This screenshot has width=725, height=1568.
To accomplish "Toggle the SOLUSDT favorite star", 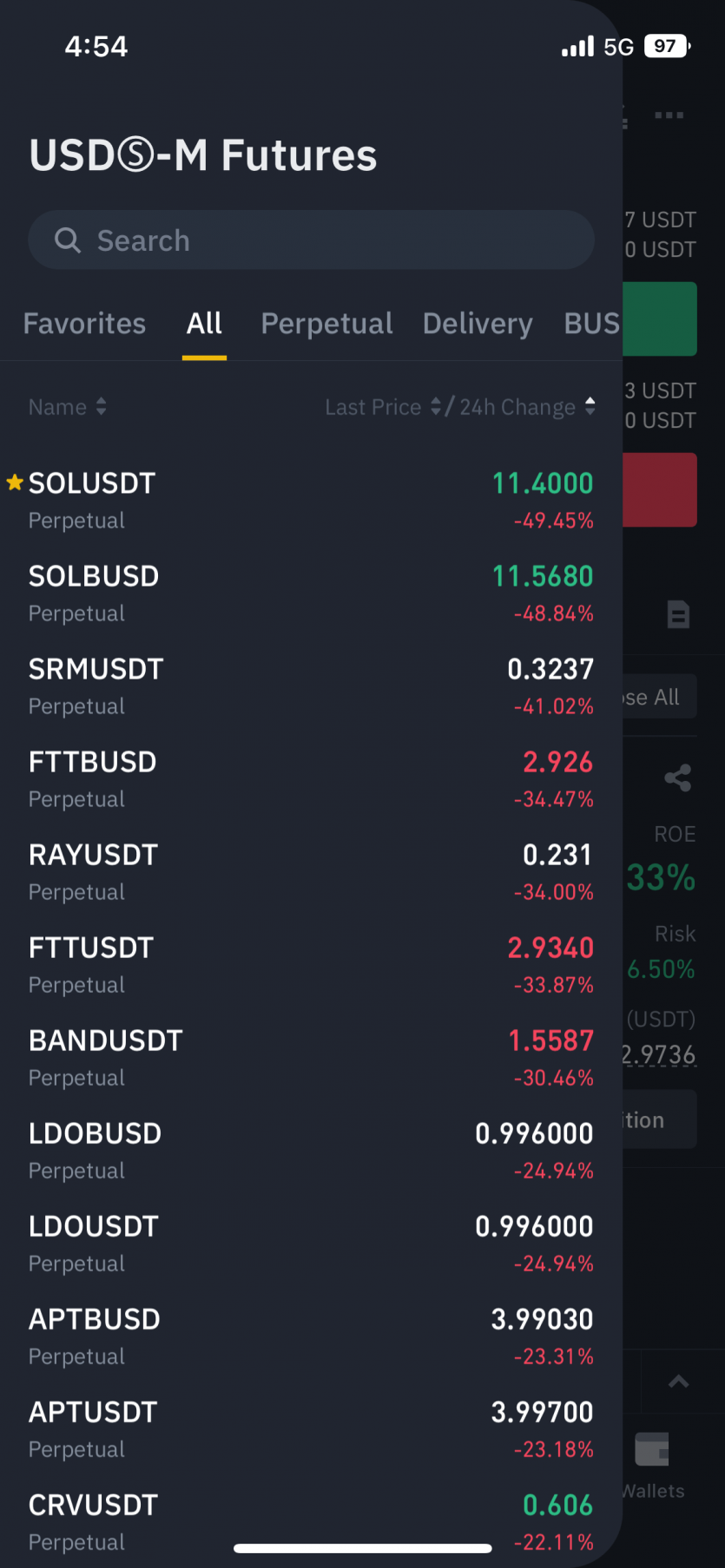I will point(15,482).
